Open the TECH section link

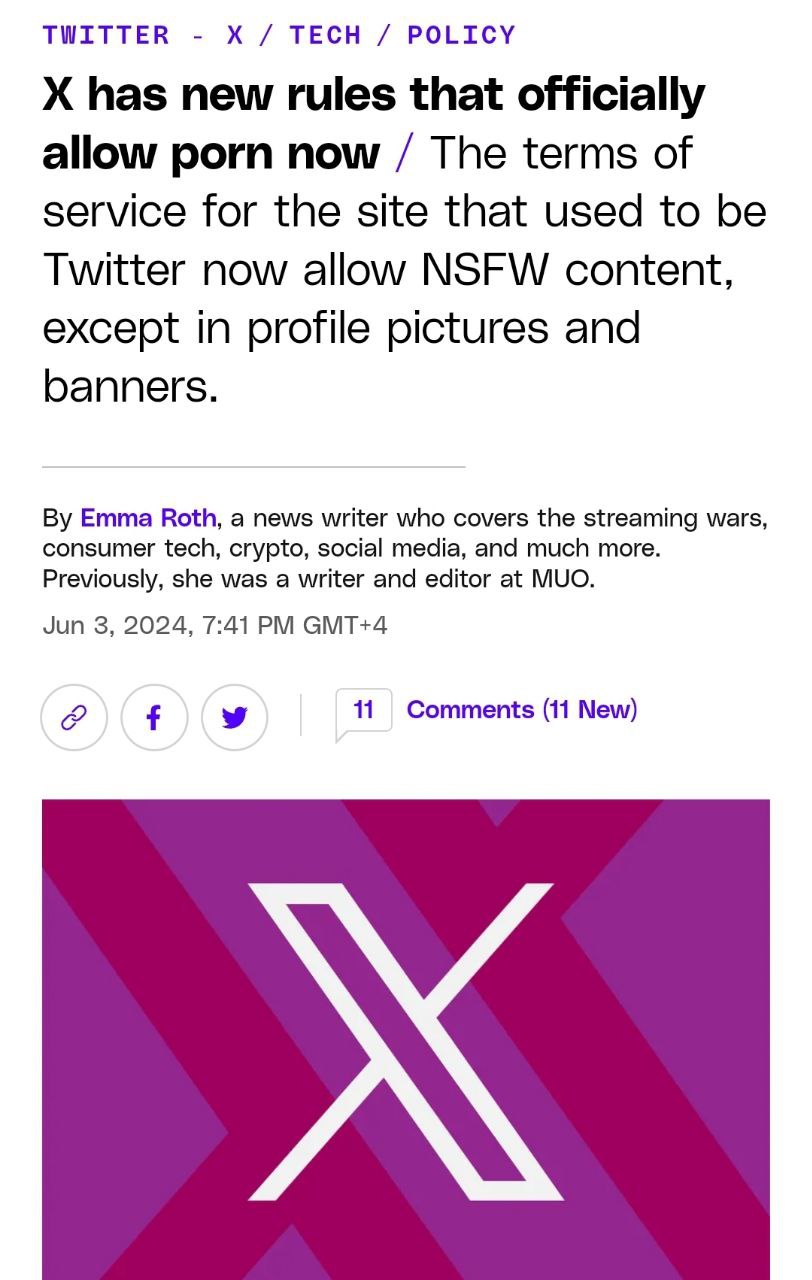coord(325,35)
